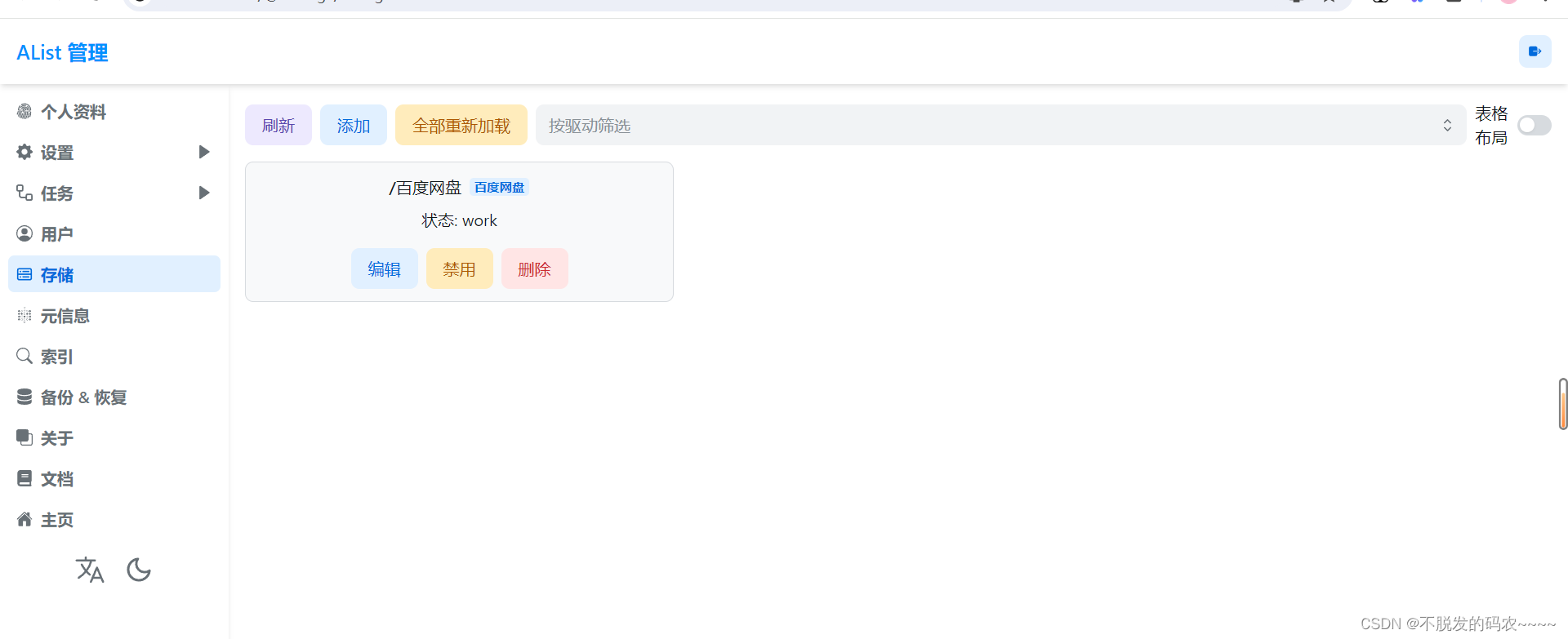
Task: Click the 刷新 refresh button
Action: tap(278, 125)
